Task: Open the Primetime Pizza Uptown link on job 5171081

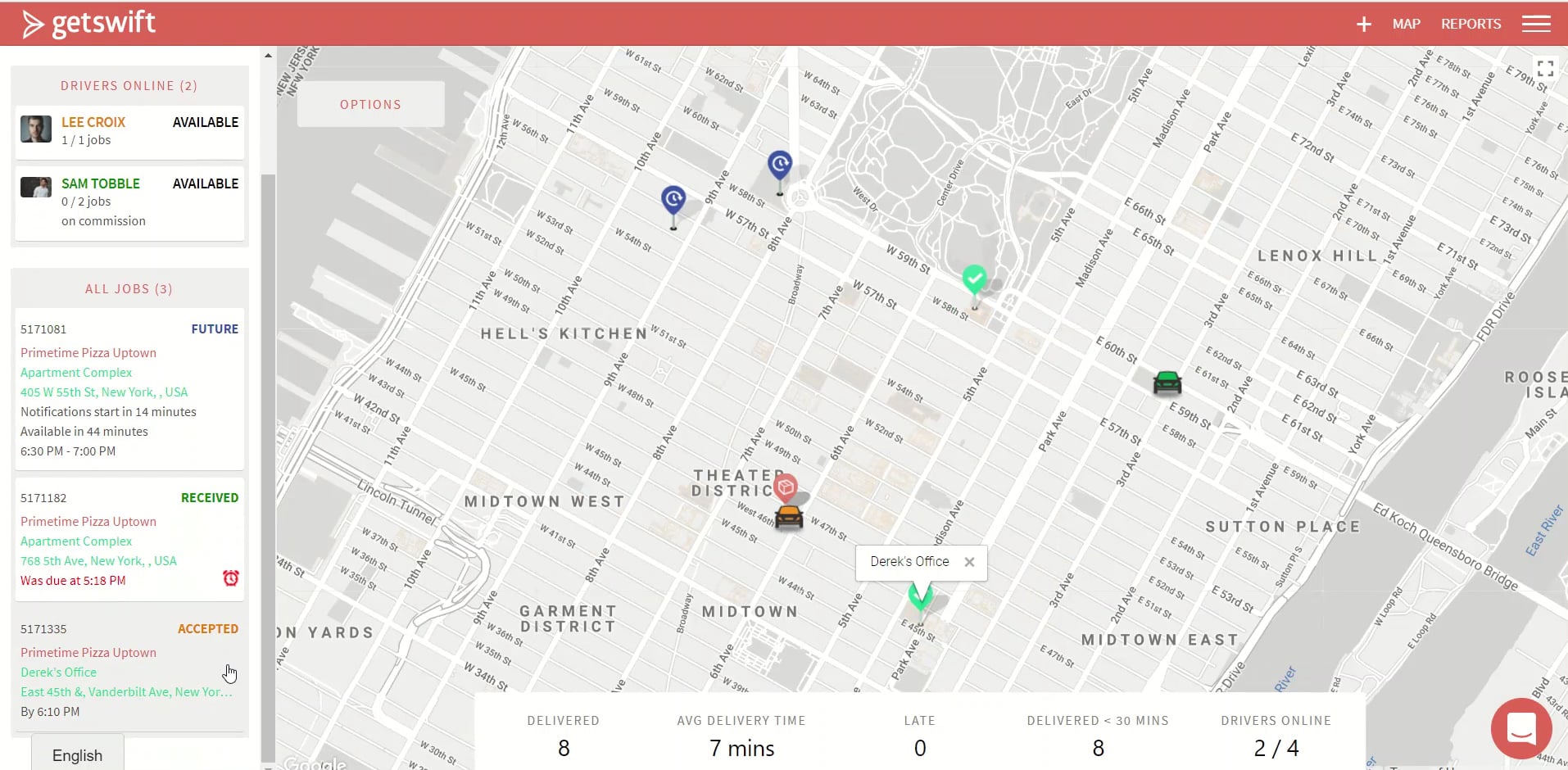Action: click(x=88, y=352)
